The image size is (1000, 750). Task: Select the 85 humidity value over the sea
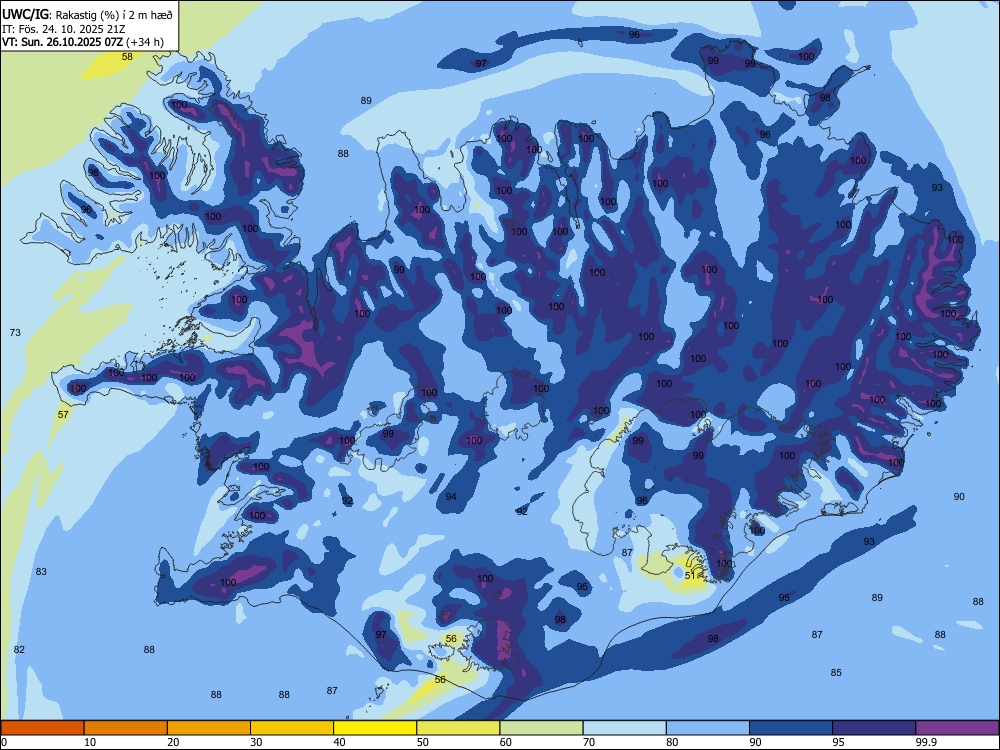[836, 672]
